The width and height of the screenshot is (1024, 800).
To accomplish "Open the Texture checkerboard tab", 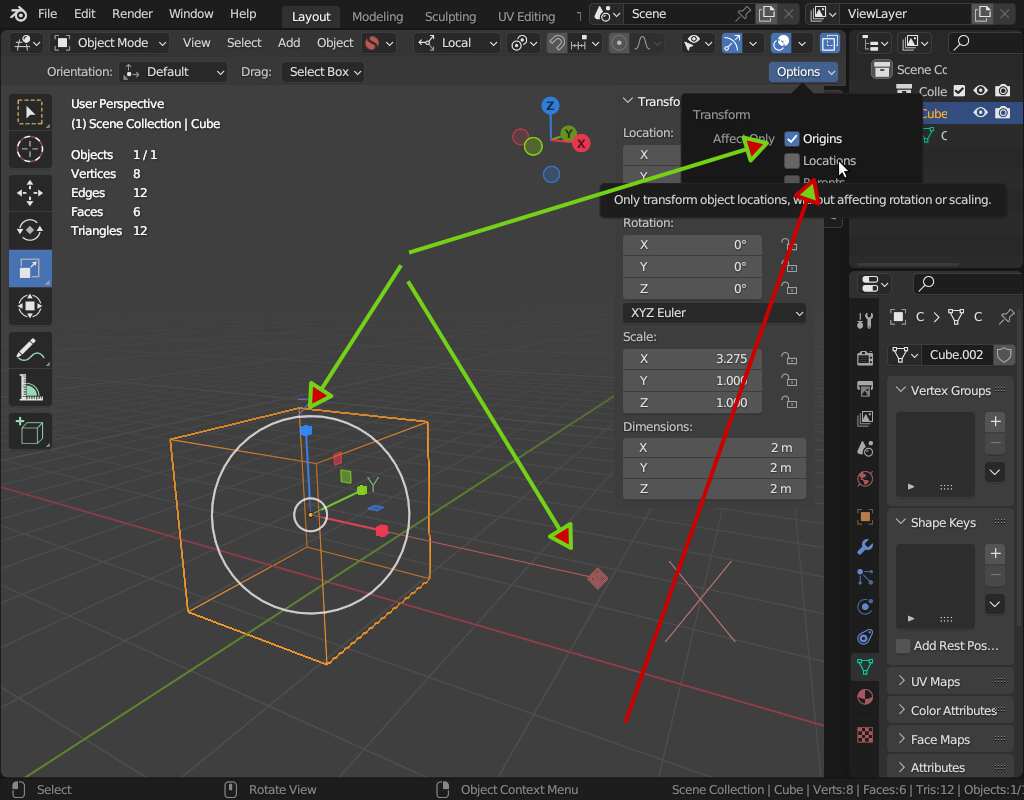I will (865, 735).
